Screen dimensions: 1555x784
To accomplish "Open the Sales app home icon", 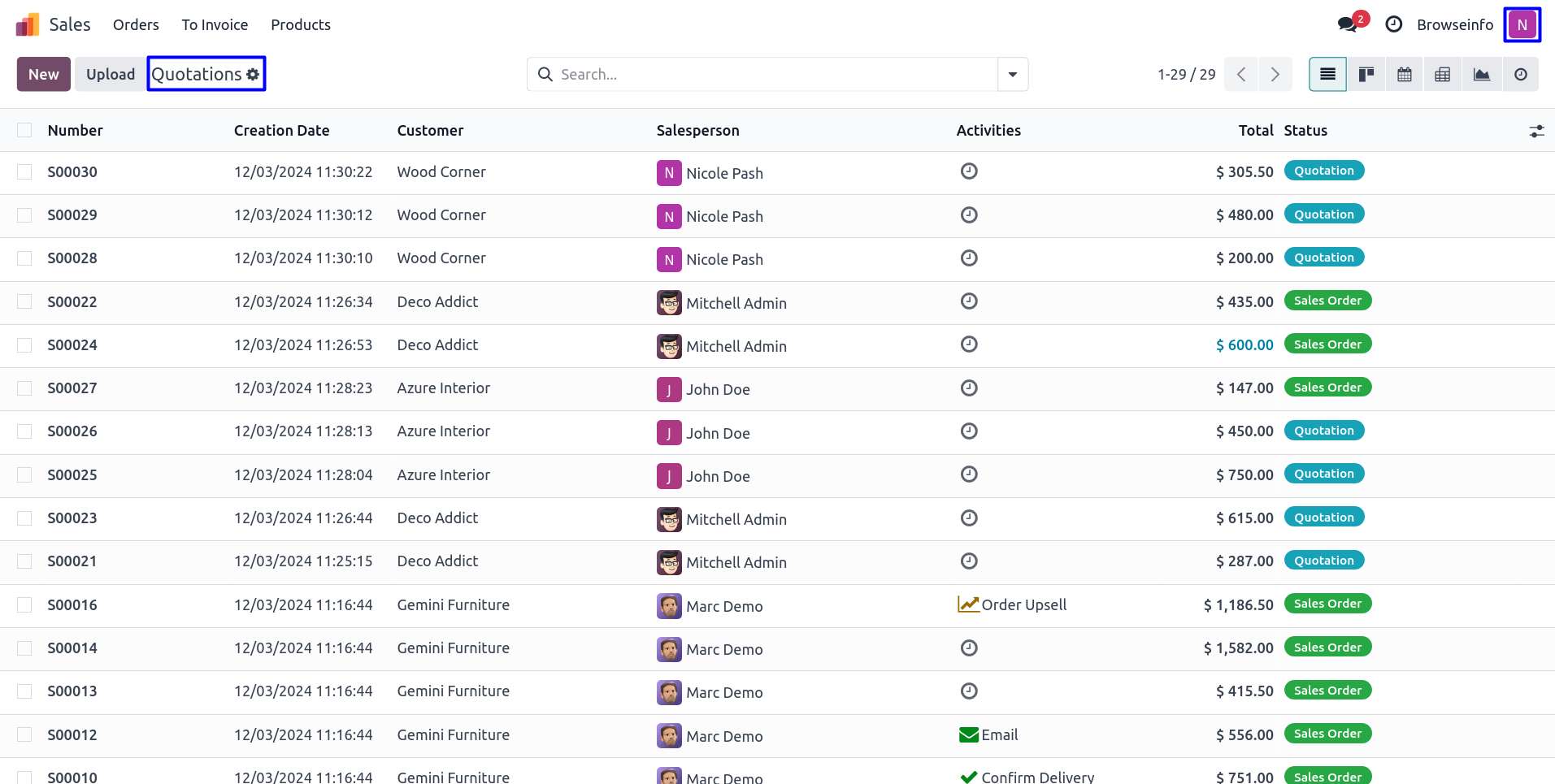I will [28, 24].
